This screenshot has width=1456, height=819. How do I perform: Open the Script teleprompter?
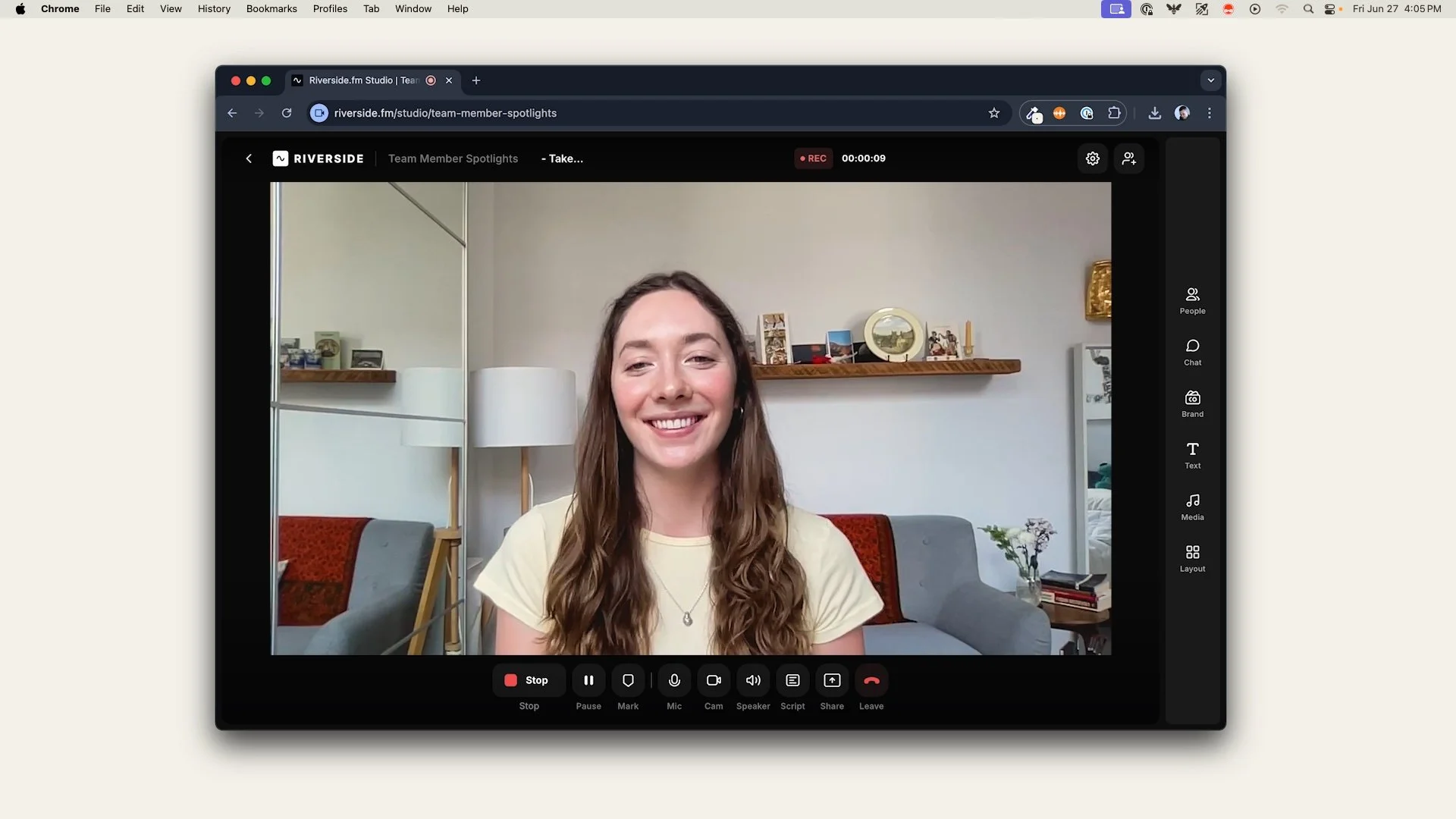pyautogui.click(x=792, y=680)
